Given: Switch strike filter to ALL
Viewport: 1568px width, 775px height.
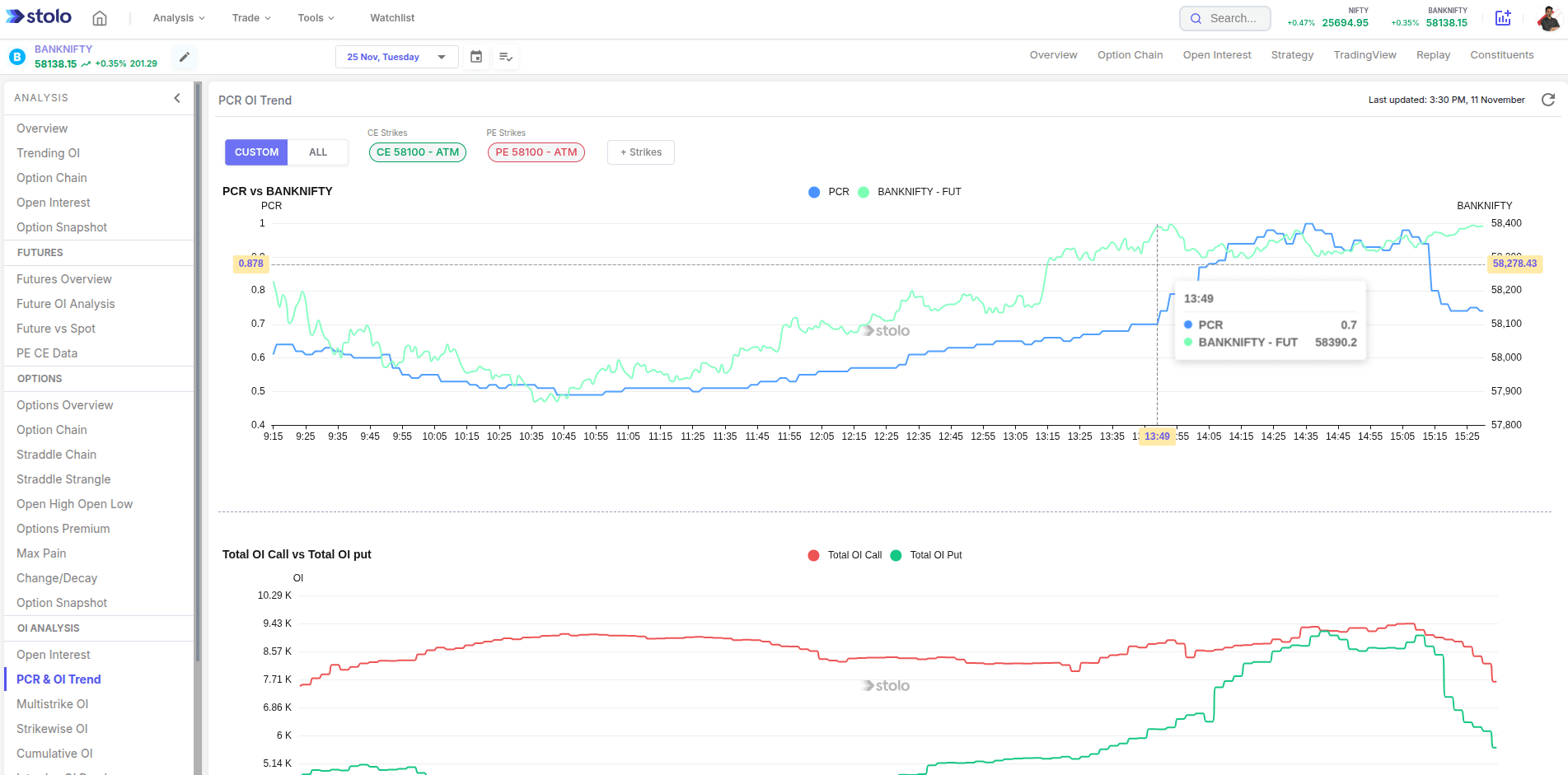Looking at the screenshot, I should coord(318,152).
